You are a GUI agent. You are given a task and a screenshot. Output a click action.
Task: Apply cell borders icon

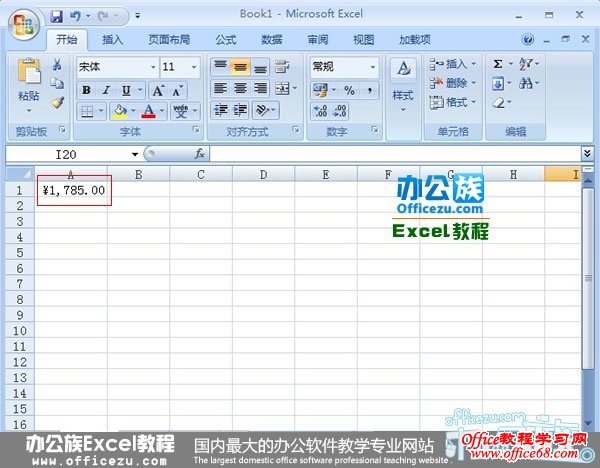(x=87, y=111)
